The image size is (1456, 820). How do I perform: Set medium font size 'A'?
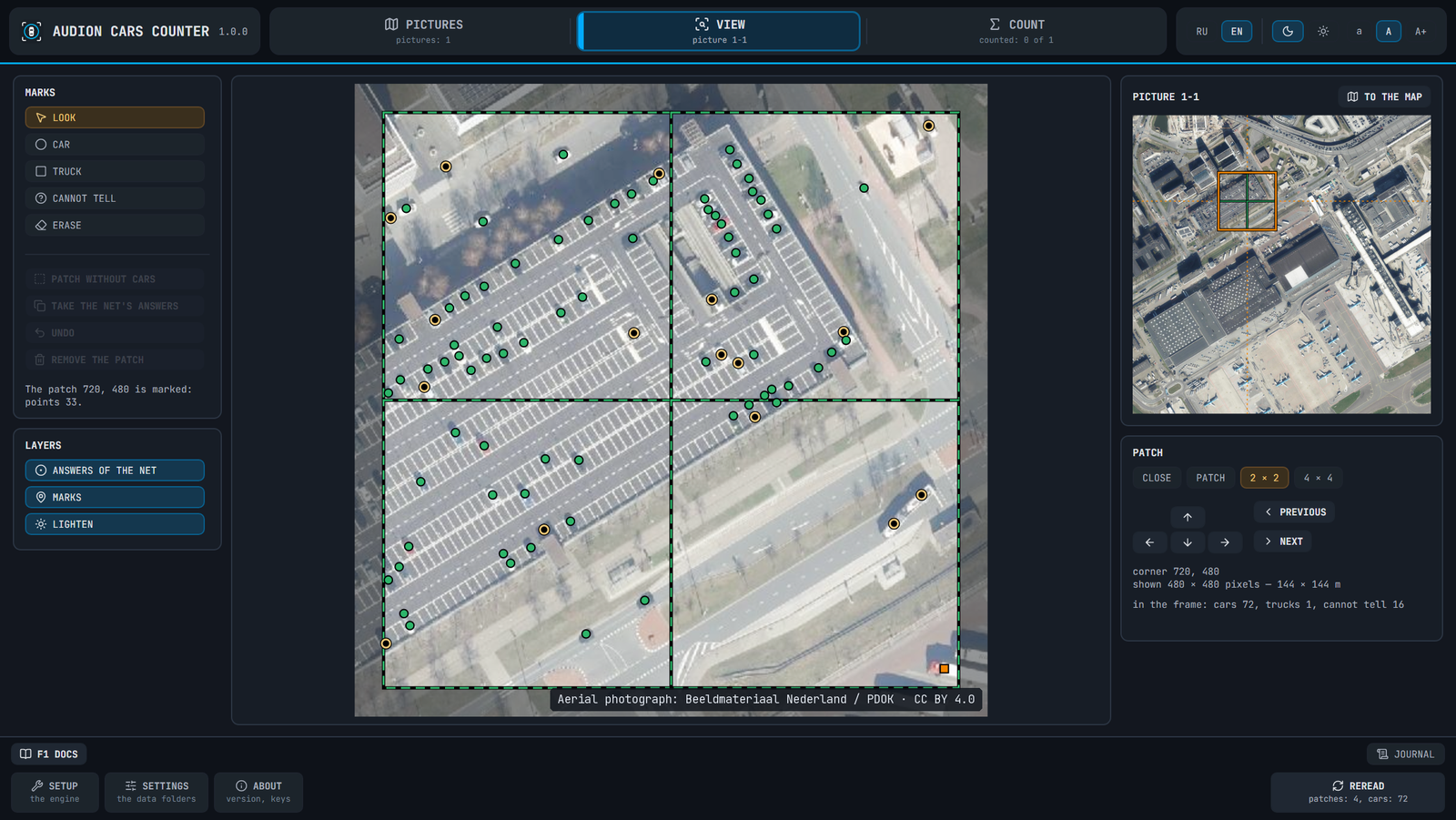(x=1389, y=31)
